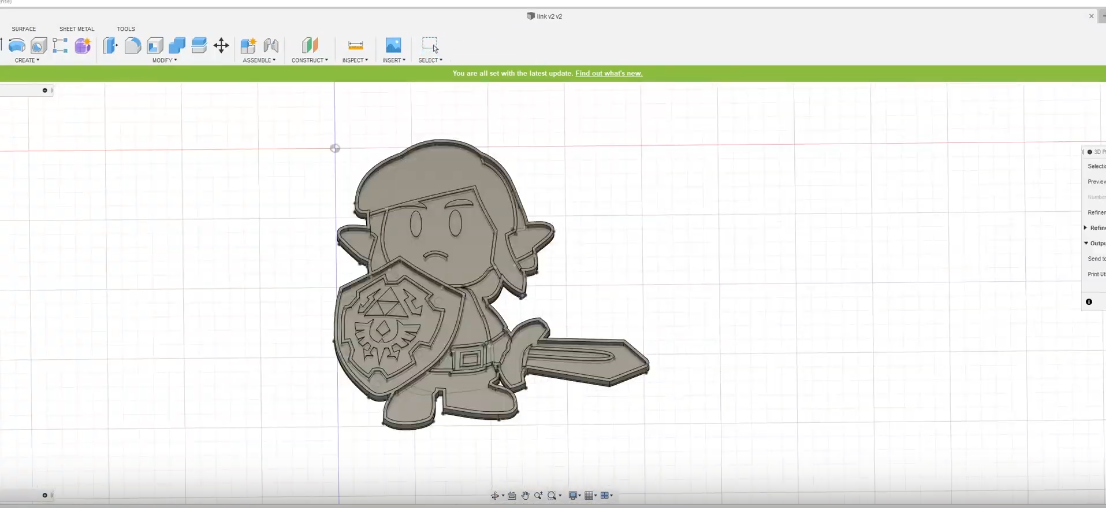Expand the Viewports dropdown arrow
The image size is (1106, 508).
613,497
